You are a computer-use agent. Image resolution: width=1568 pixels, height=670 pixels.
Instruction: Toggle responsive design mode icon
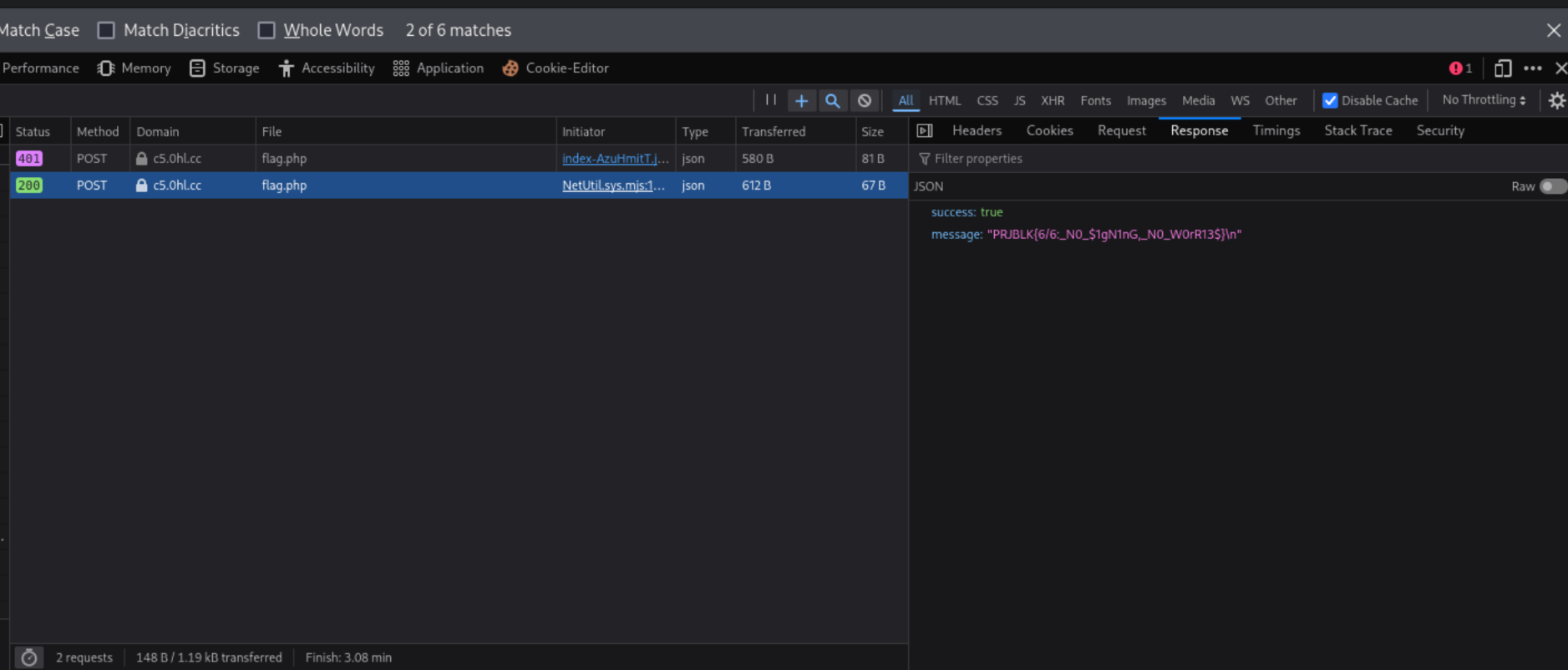(1502, 69)
